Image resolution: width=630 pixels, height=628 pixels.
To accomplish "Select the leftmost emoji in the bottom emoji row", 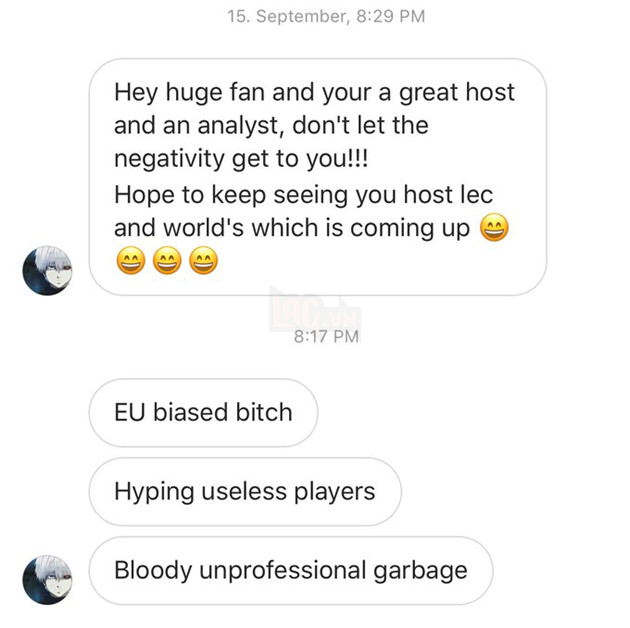I will [131, 261].
